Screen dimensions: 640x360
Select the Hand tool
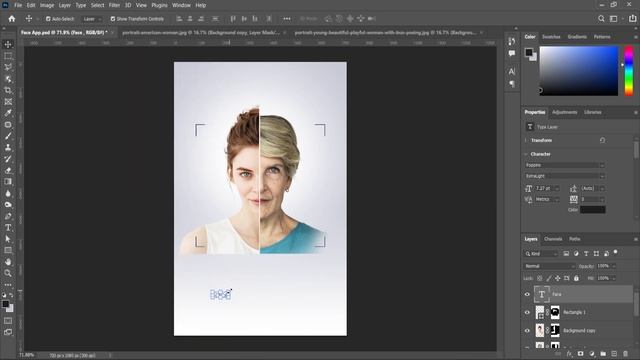pyautogui.click(x=8, y=262)
